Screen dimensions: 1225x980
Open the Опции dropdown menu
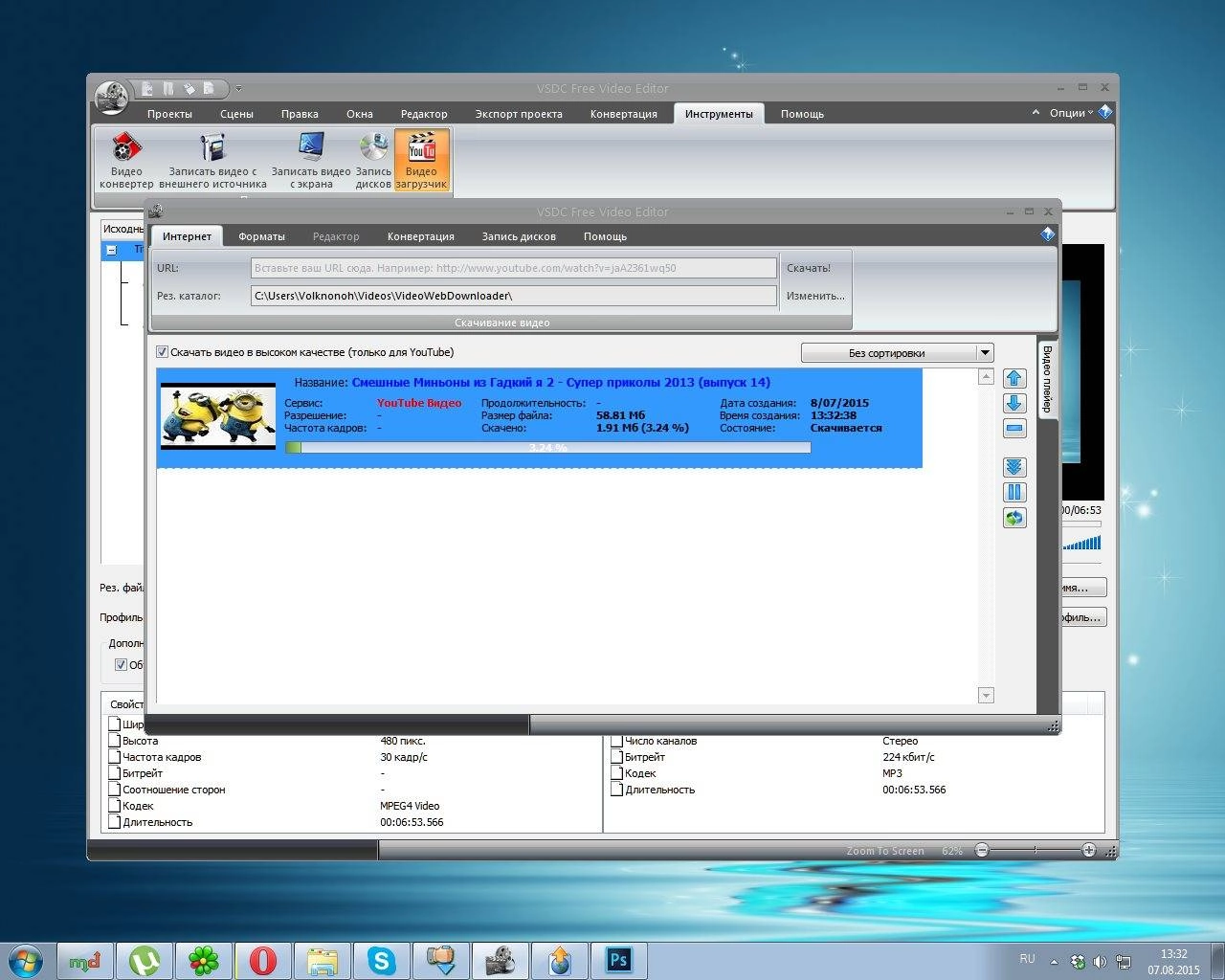[x=1070, y=113]
